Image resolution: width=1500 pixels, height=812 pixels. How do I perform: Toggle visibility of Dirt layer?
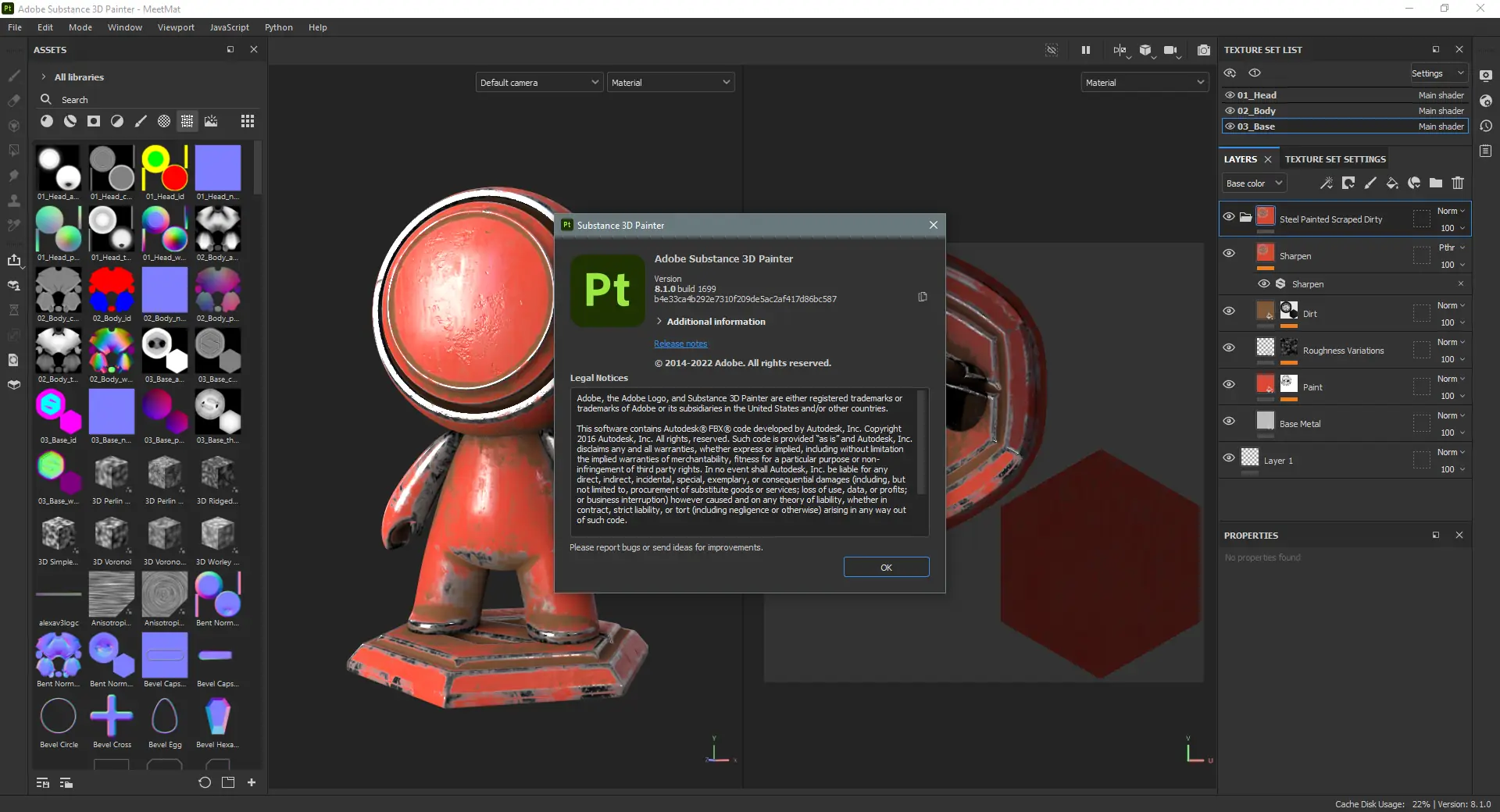[1229, 311]
